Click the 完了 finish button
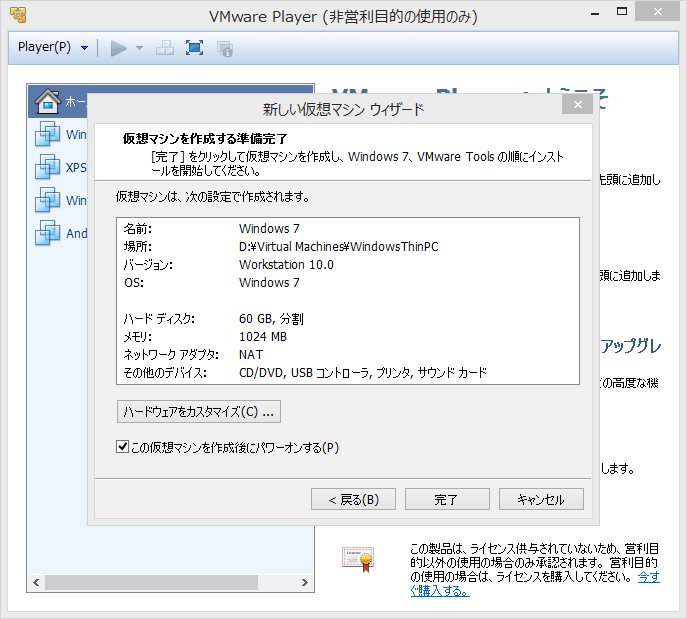 click(447, 499)
